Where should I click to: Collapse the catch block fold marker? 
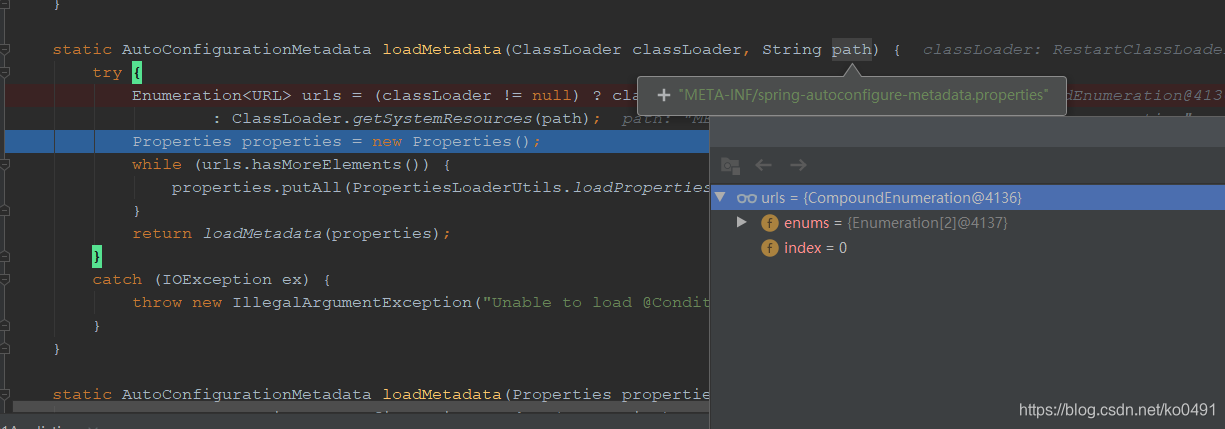(6, 279)
